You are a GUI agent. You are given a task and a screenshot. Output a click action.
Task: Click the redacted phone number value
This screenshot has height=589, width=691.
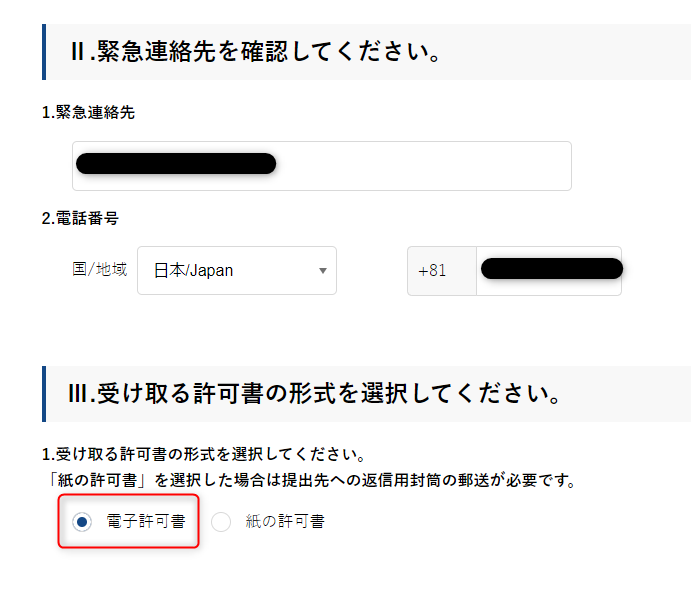(552, 268)
